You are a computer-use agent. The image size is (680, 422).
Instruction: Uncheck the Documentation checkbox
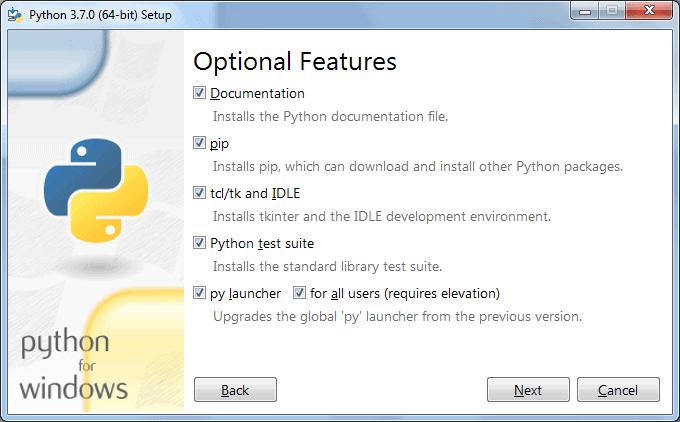point(200,93)
